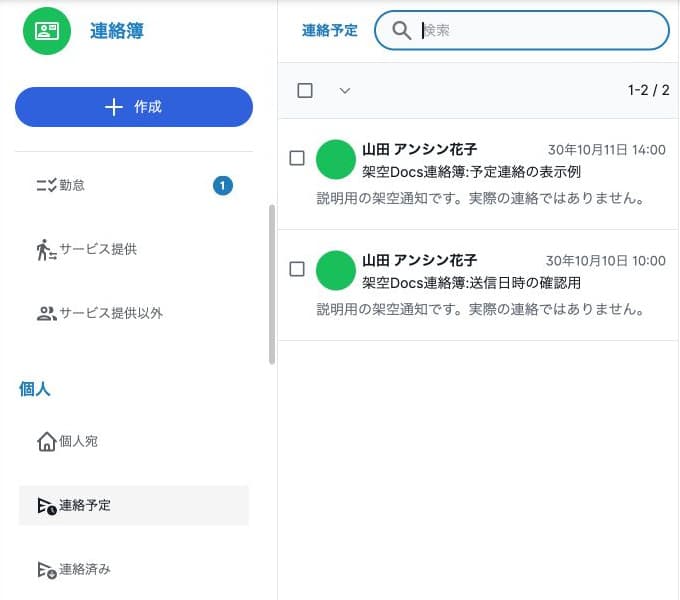Click the 連絡済み sent icon

tap(47, 570)
